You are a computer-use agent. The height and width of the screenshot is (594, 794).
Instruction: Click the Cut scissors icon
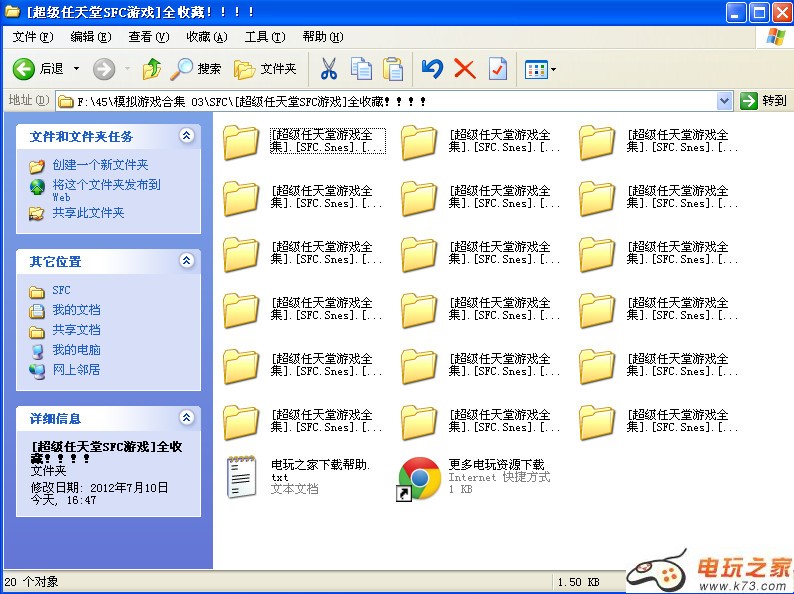click(x=329, y=69)
